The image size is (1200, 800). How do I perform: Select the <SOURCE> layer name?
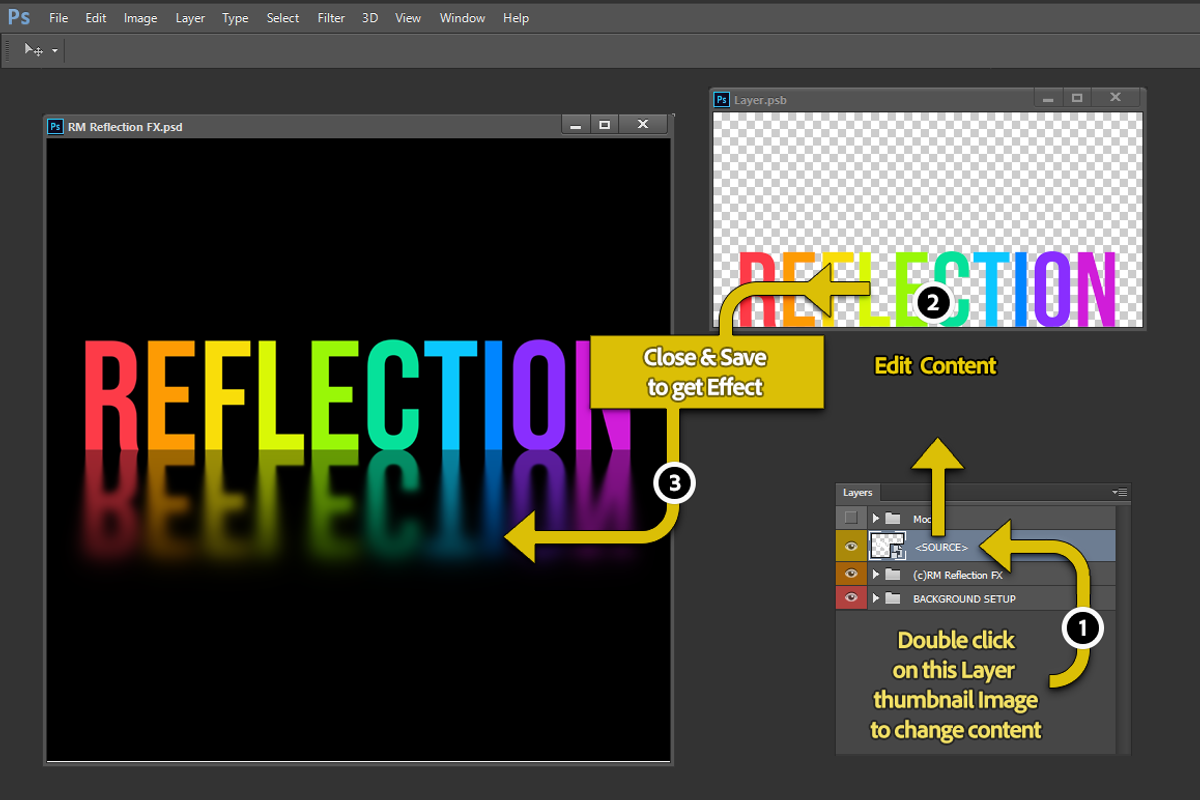[x=941, y=547]
